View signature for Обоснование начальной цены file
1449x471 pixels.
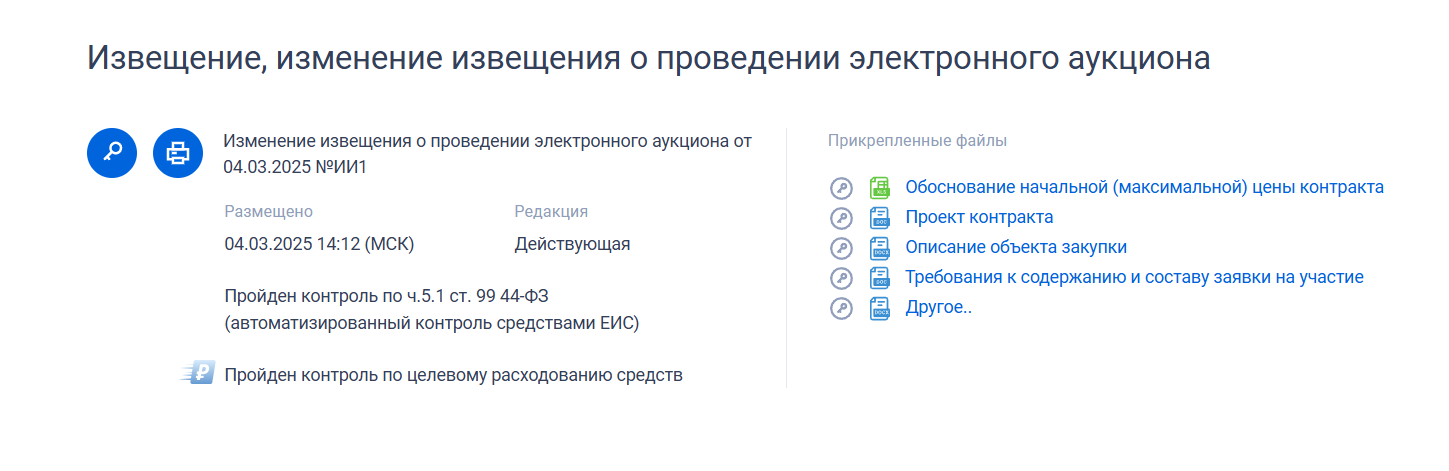coord(841,188)
